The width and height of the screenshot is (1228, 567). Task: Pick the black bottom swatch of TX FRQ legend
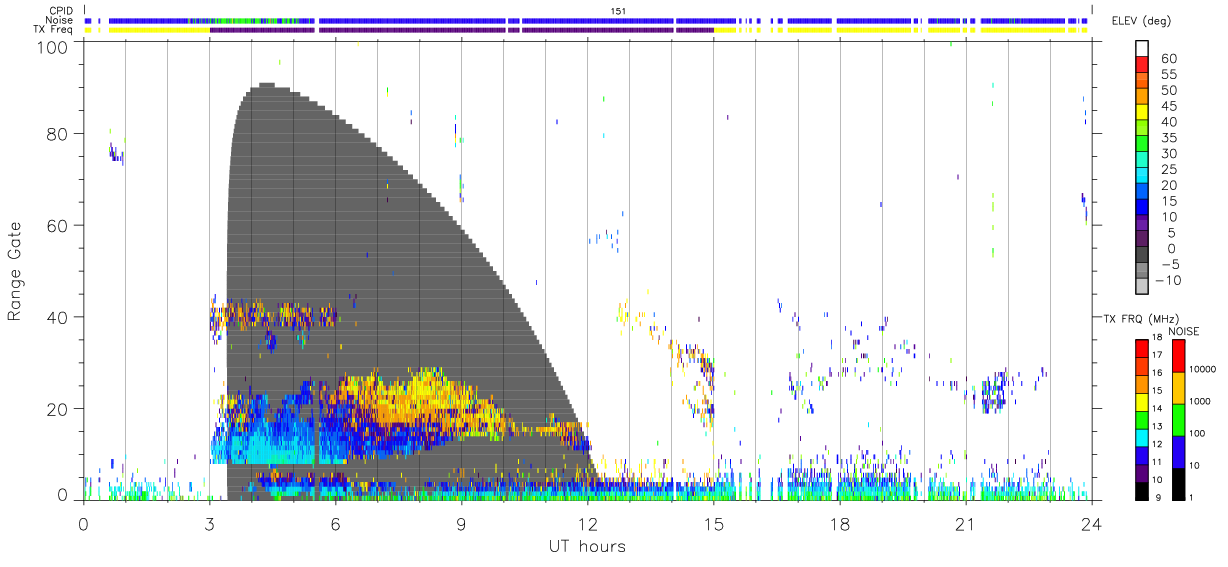tap(1141, 491)
